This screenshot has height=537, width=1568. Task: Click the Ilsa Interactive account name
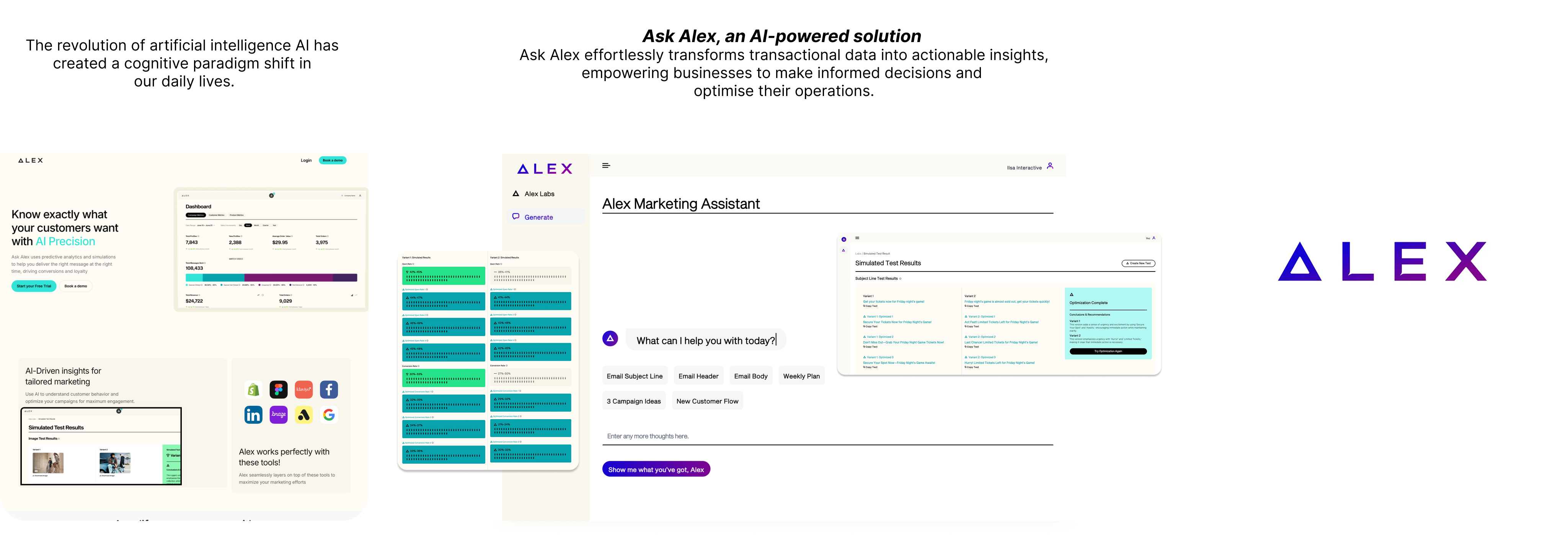1025,168
